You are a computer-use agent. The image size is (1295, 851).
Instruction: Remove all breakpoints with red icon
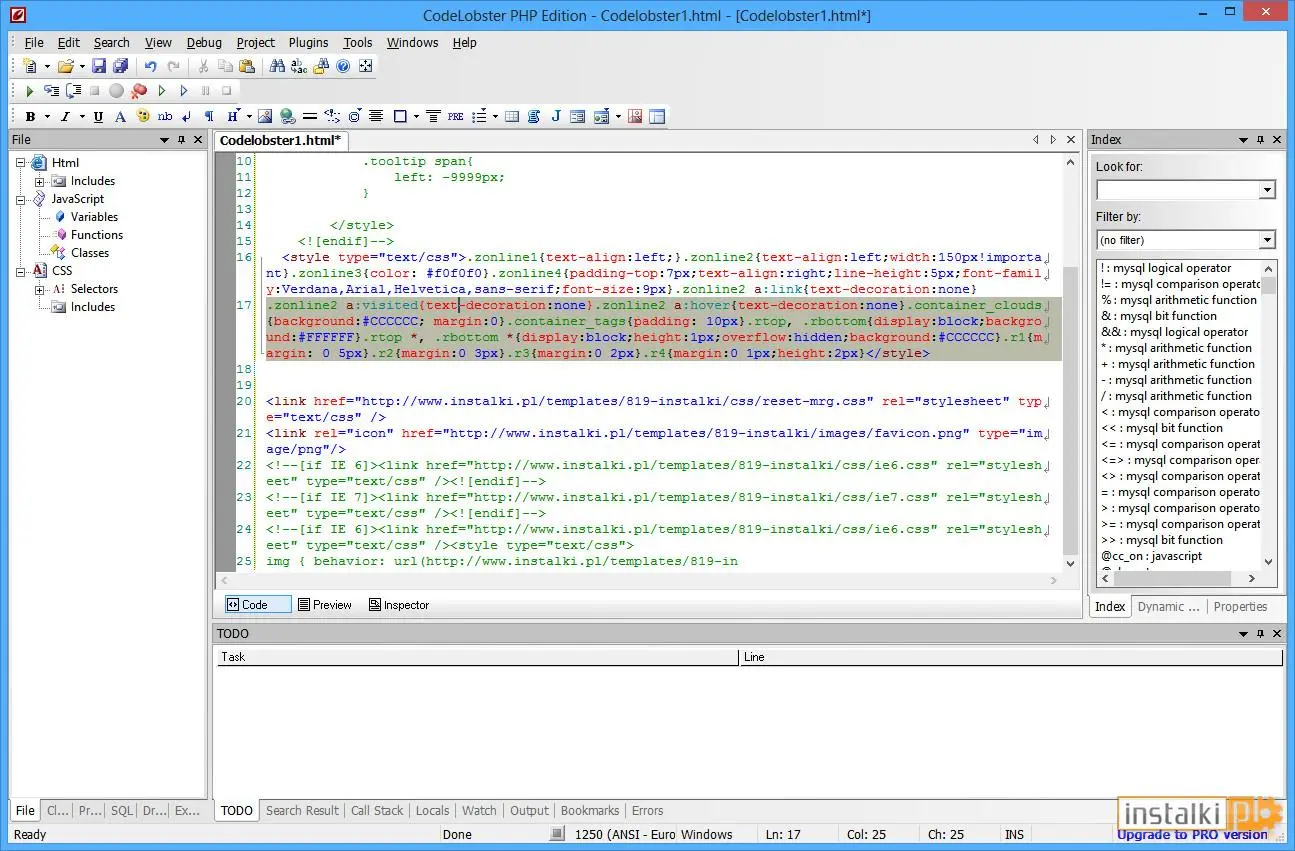click(x=139, y=91)
